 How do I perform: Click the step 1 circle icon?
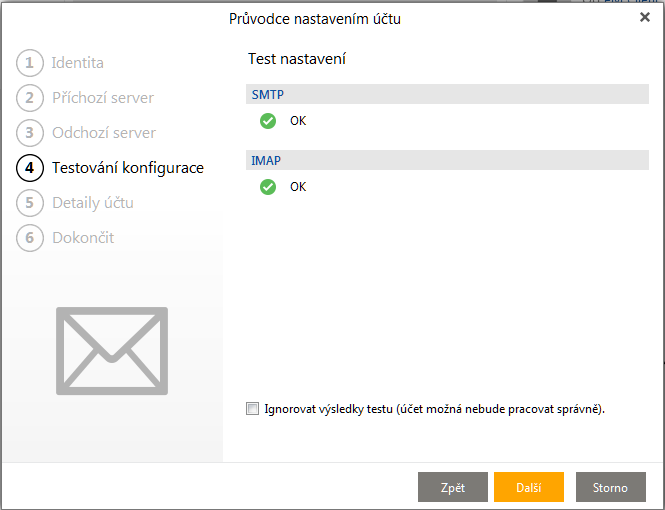click(30, 63)
